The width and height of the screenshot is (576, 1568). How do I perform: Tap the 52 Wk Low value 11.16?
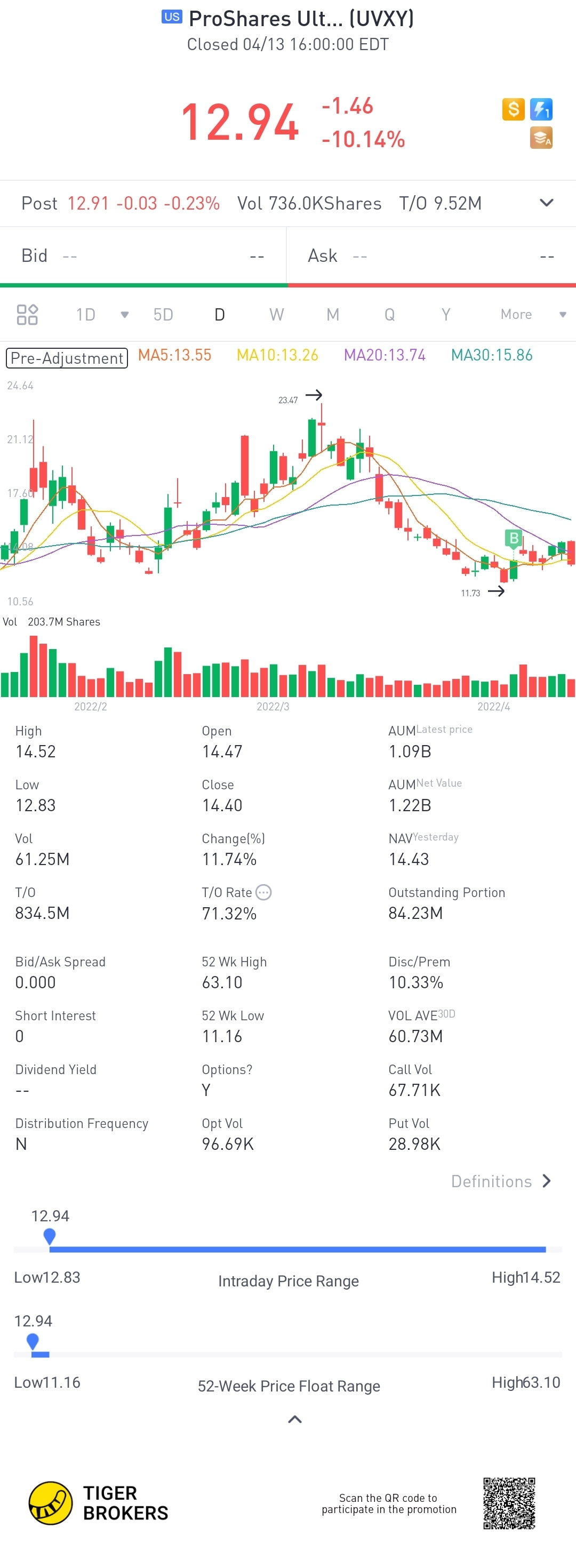(x=222, y=1036)
